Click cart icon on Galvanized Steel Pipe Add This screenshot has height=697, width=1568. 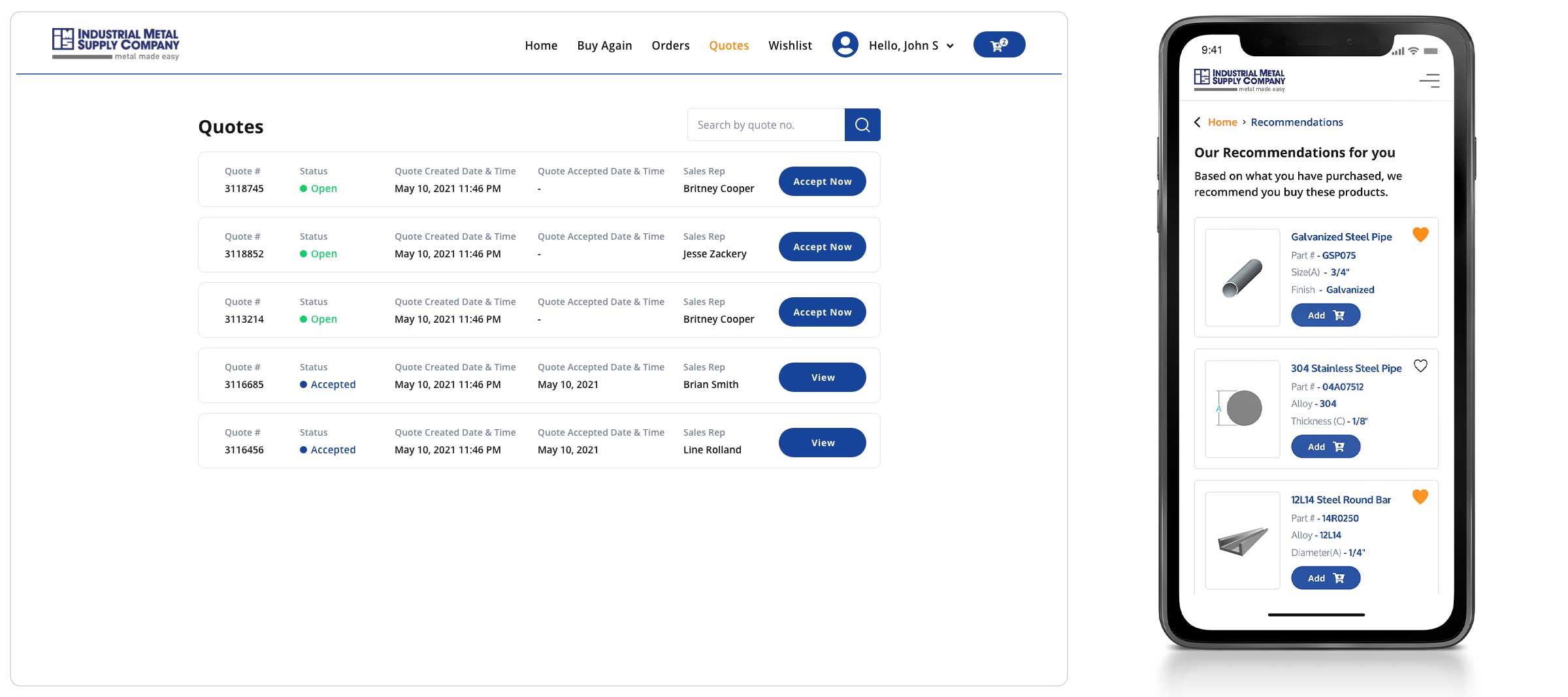(x=1339, y=316)
